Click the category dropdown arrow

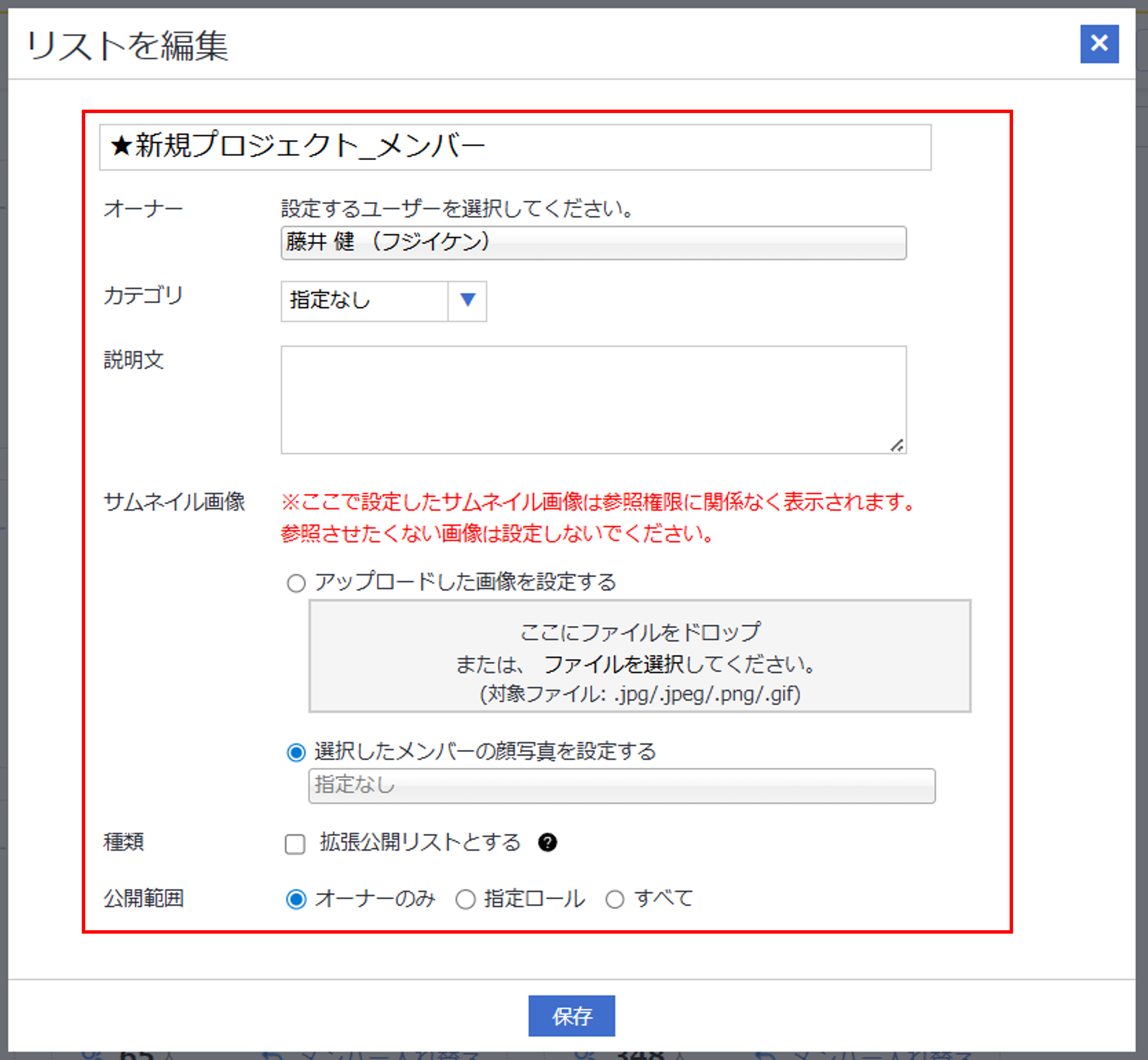[468, 301]
